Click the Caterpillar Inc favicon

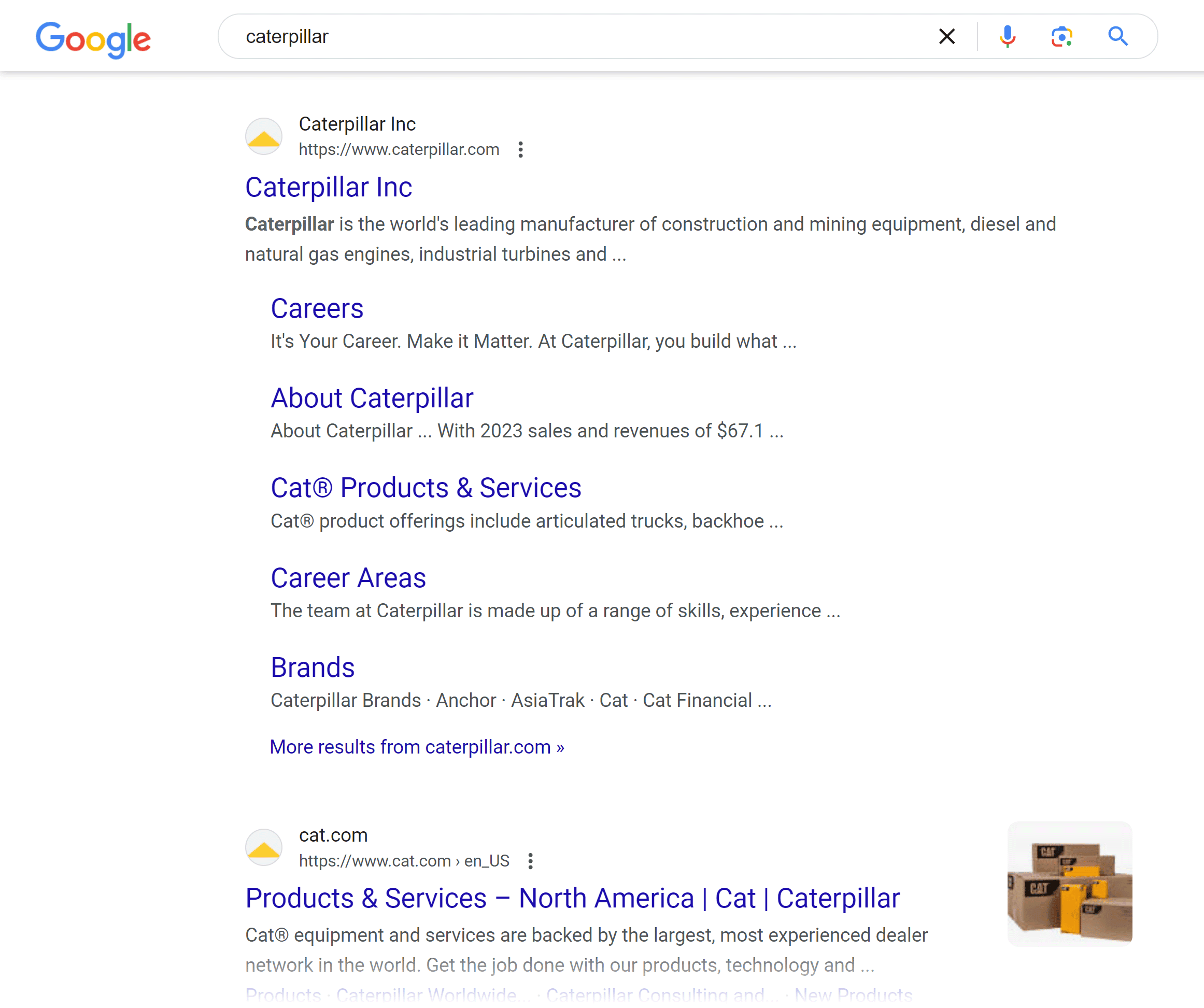coord(263,136)
